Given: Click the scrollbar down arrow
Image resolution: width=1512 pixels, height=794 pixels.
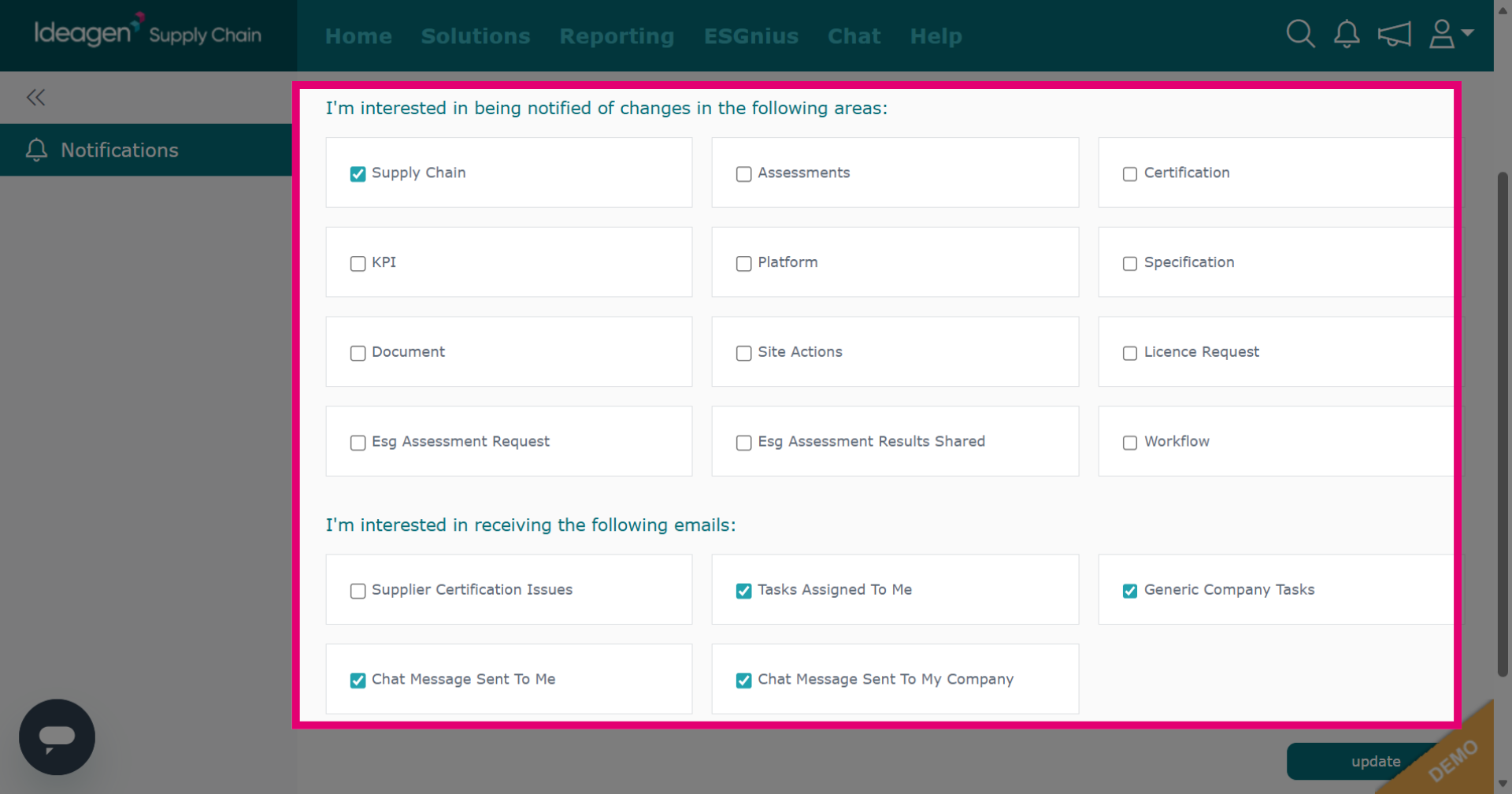Looking at the screenshot, I should coord(1503,784).
